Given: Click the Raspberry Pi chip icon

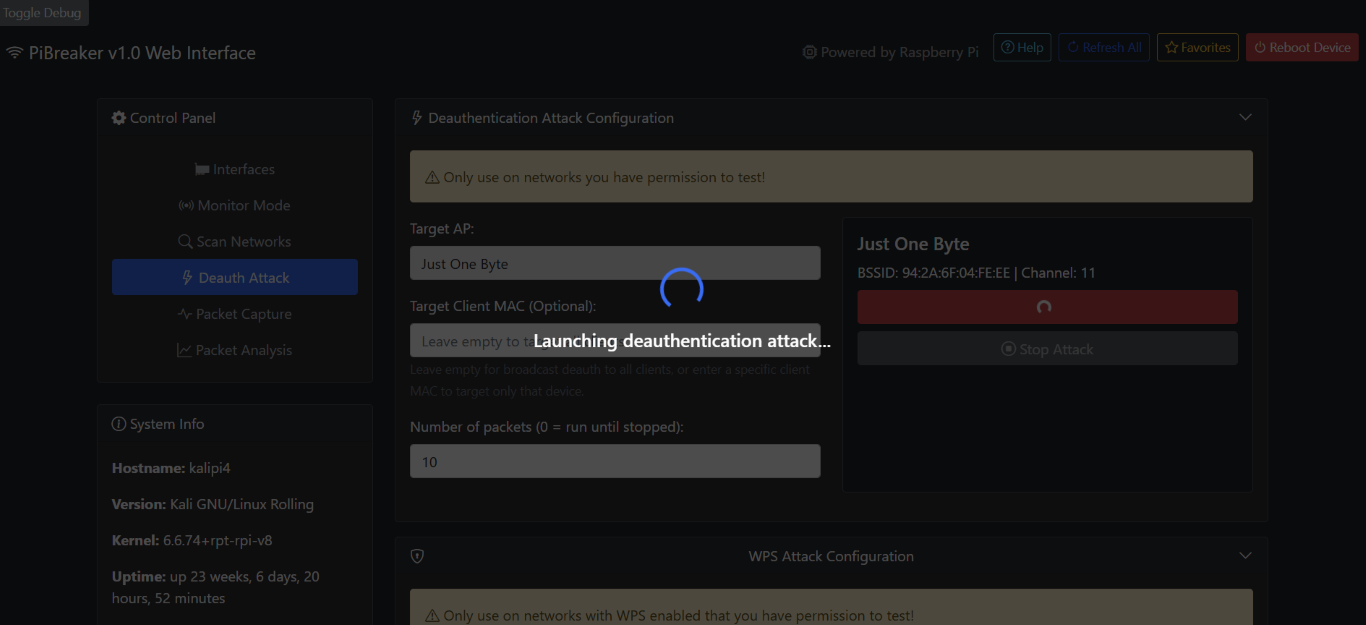Looking at the screenshot, I should pyautogui.click(x=810, y=52).
